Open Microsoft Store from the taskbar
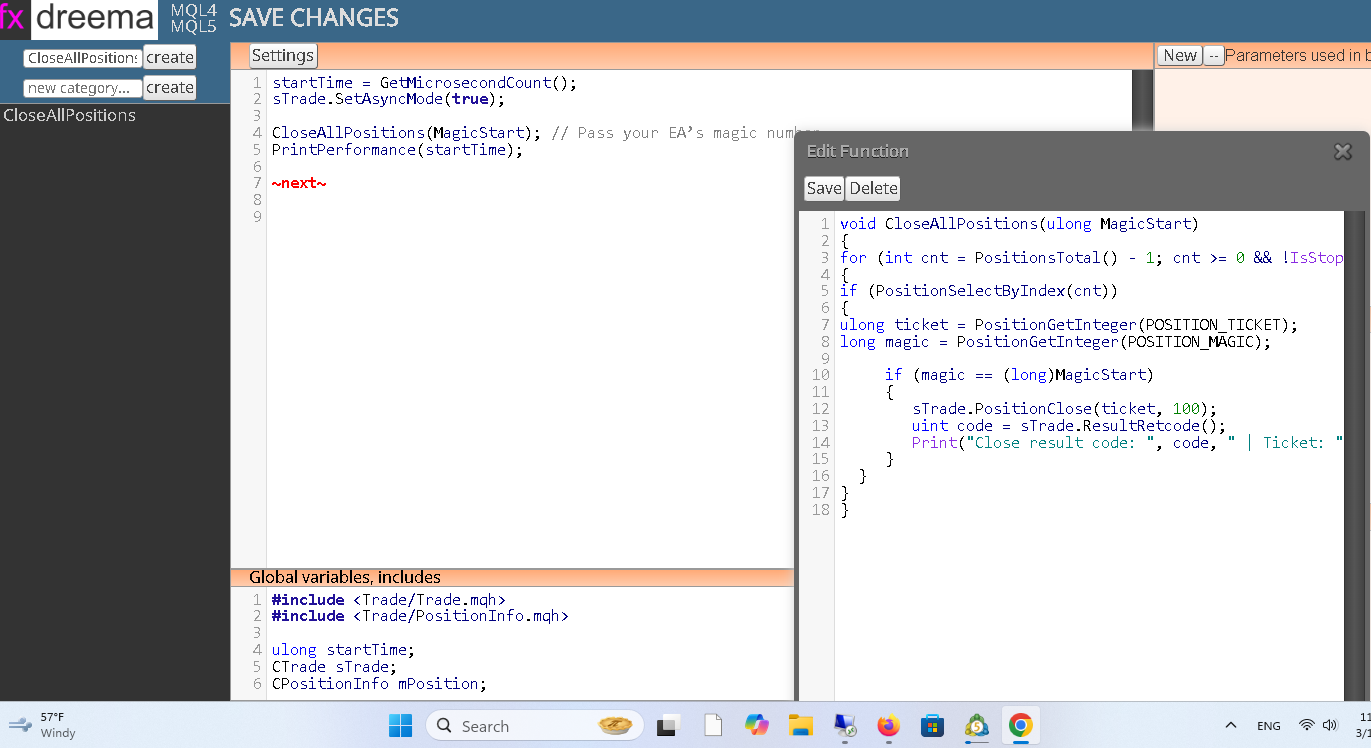Screen dimensions: 1371x748 [x=932, y=725]
